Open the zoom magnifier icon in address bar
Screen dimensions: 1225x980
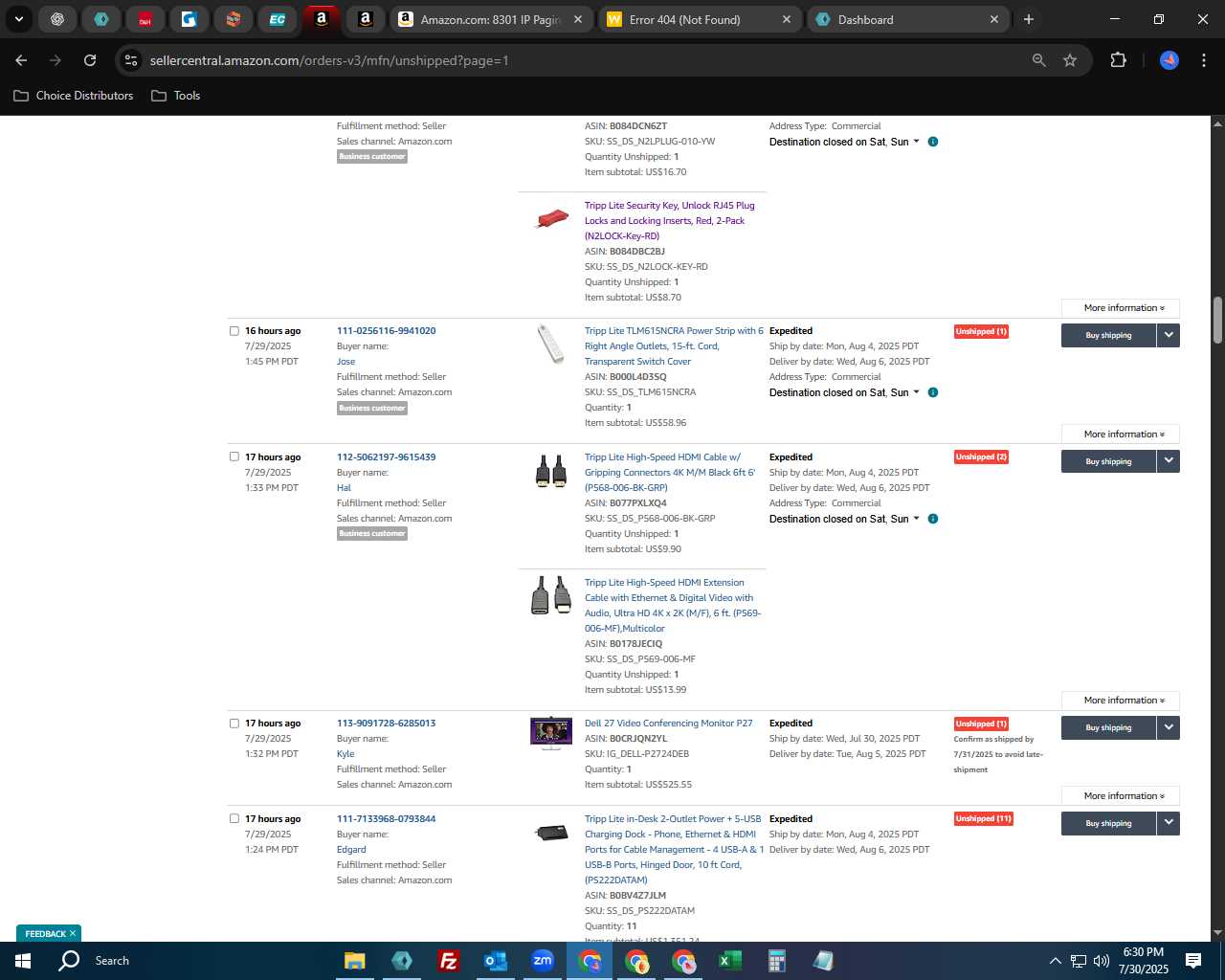(1039, 60)
